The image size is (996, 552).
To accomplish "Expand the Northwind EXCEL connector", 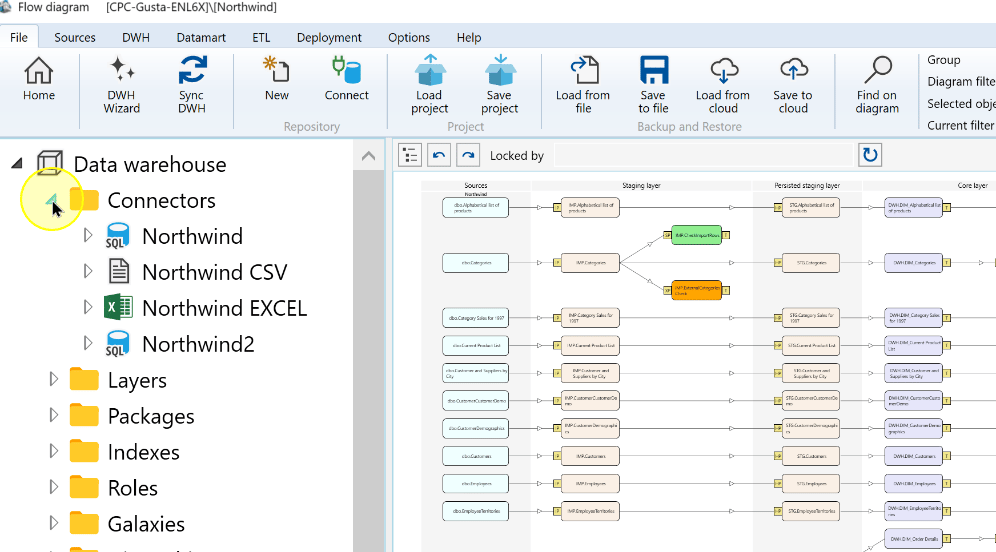I will [x=88, y=307].
